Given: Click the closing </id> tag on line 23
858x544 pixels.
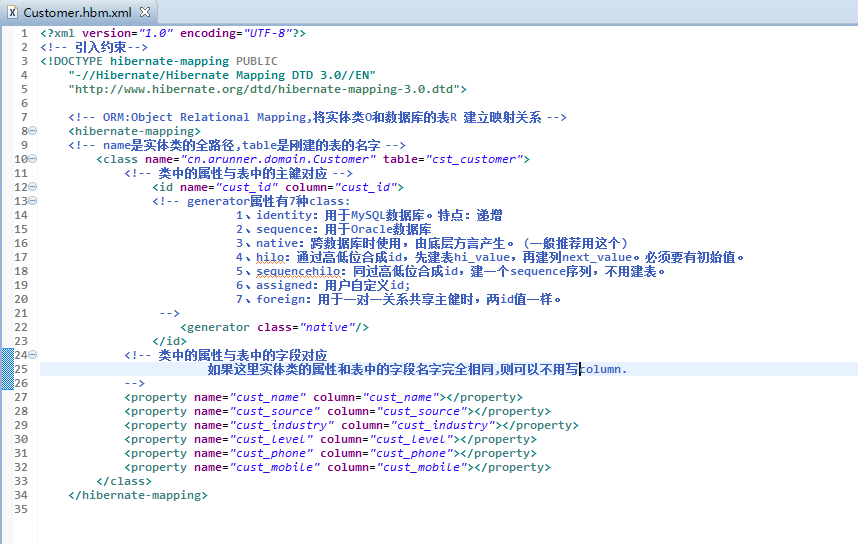Looking at the screenshot, I should point(170,341).
